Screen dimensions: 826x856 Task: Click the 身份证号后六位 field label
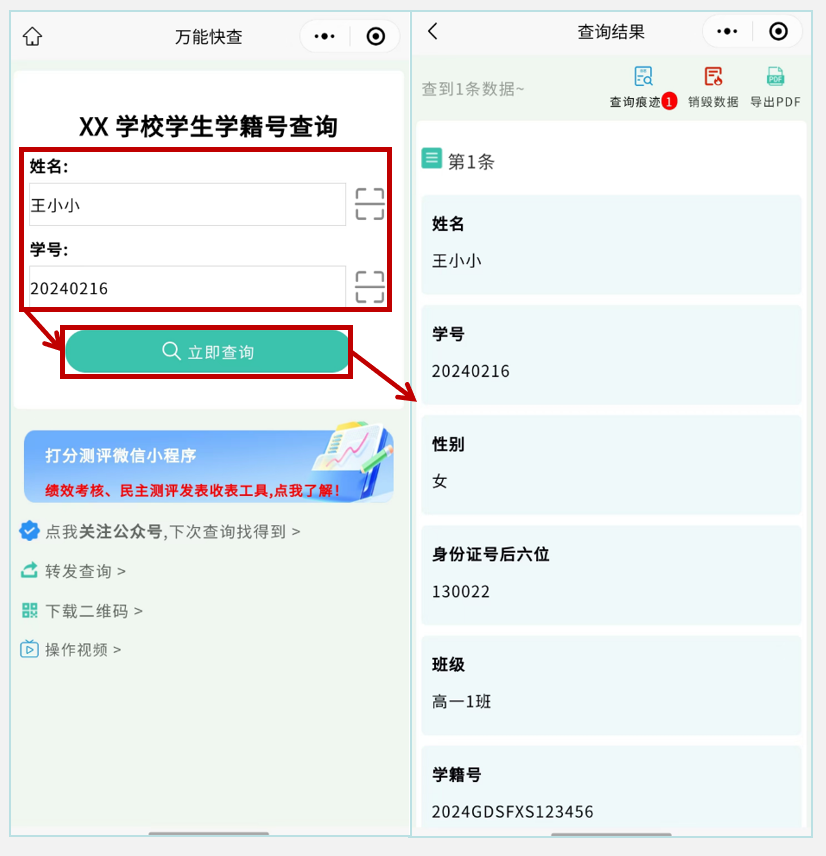[x=490, y=555]
